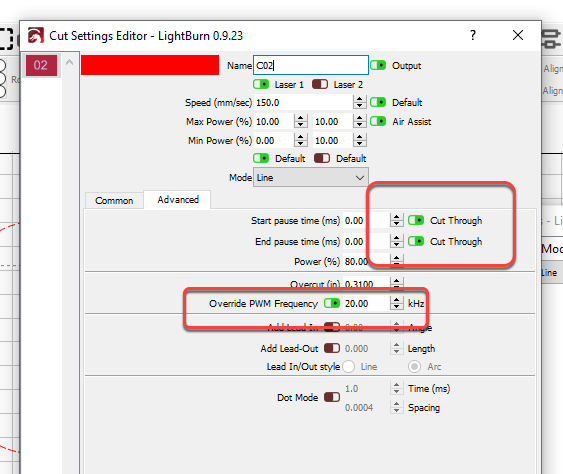Click the End pause time field
The image size is (563, 474).
(x=366, y=242)
